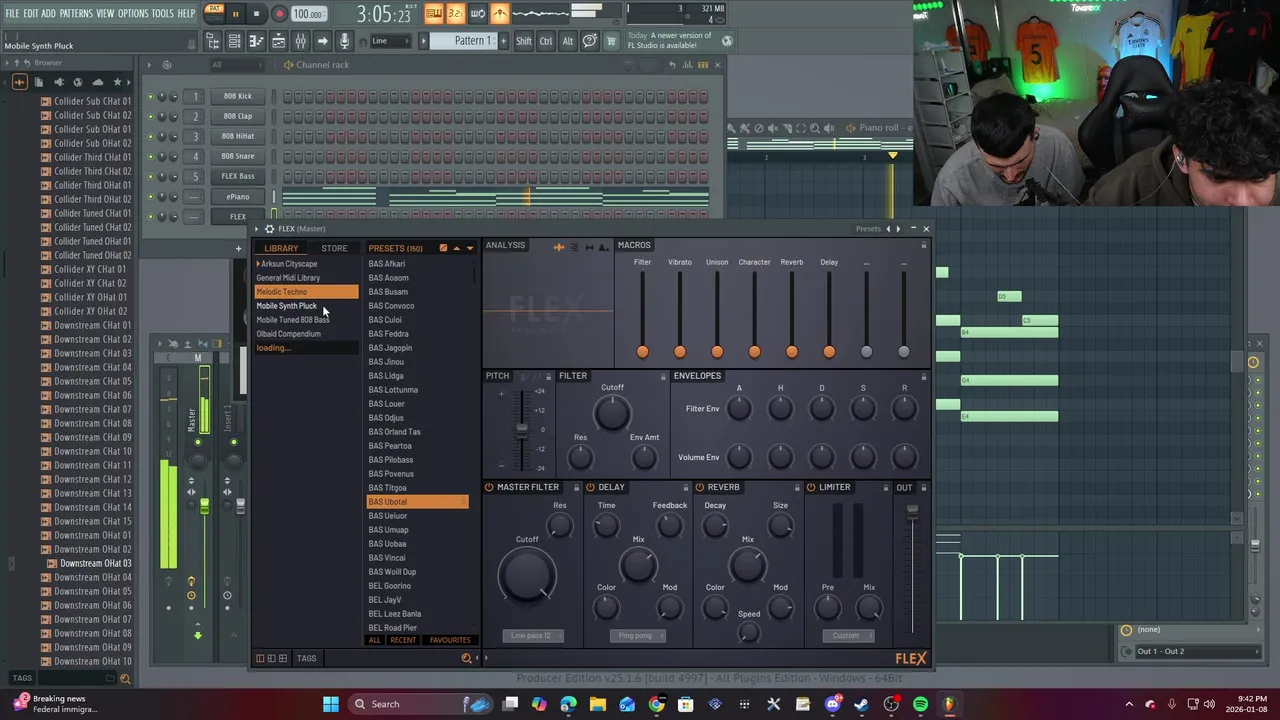Screen dimensions: 1280x720
Task: Open the Line snap dropdown in toolbar
Action: coord(389,41)
